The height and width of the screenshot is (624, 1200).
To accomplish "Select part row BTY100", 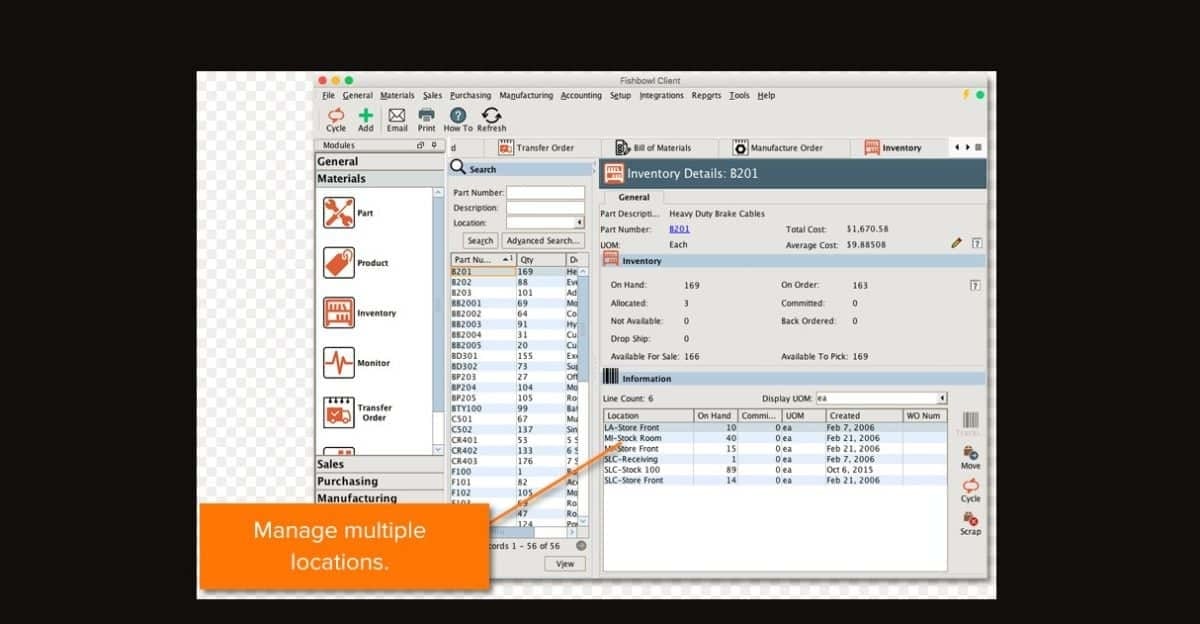I will click(515, 408).
